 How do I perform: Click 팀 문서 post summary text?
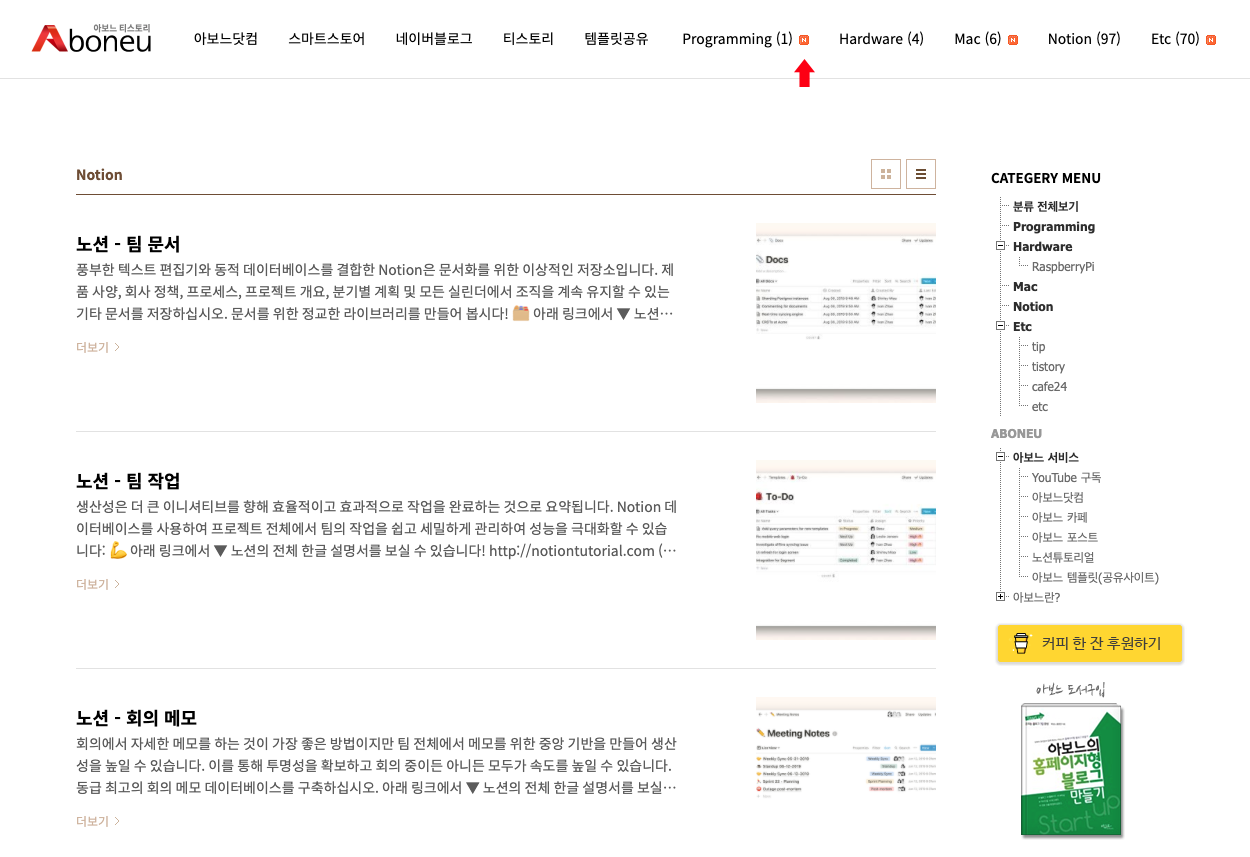click(376, 292)
